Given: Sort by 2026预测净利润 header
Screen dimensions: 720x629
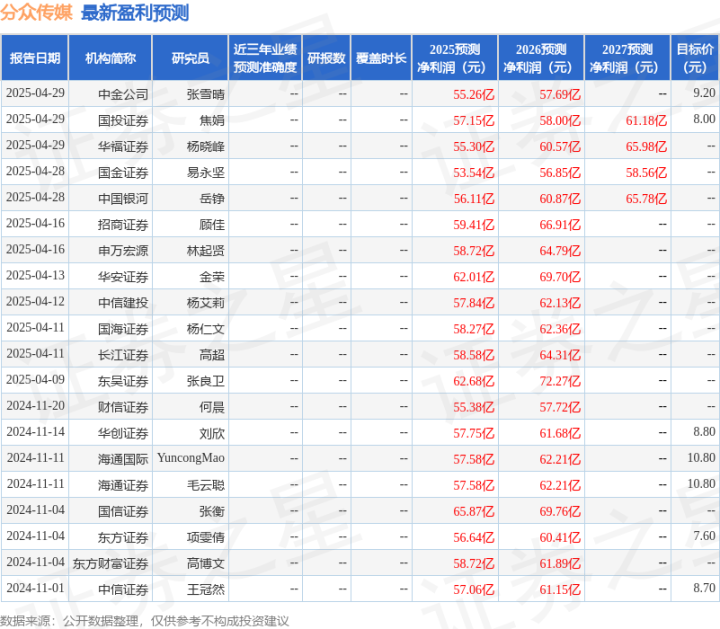Looking at the screenshot, I should click(541, 58).
